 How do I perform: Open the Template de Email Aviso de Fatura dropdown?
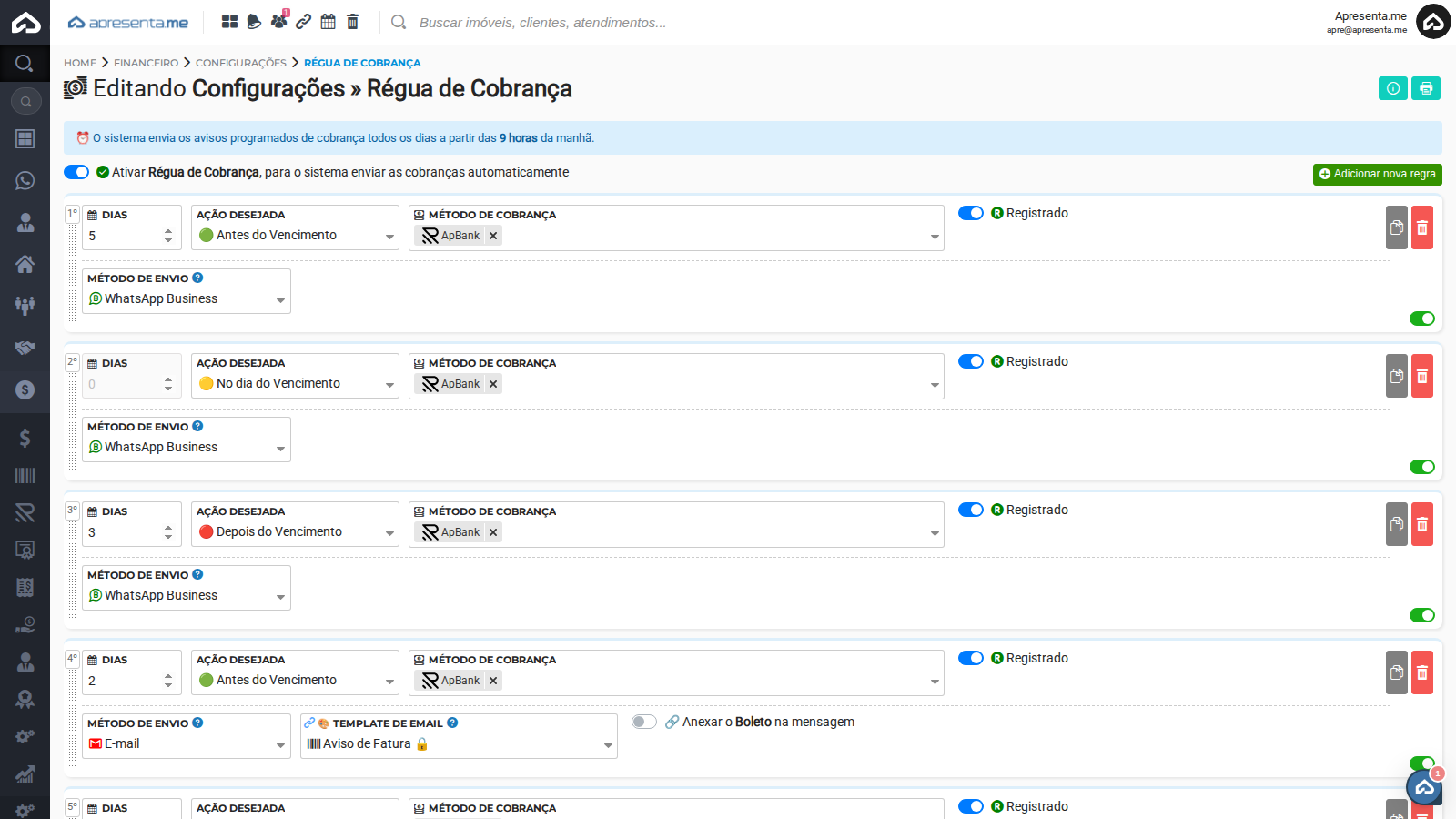458,743
